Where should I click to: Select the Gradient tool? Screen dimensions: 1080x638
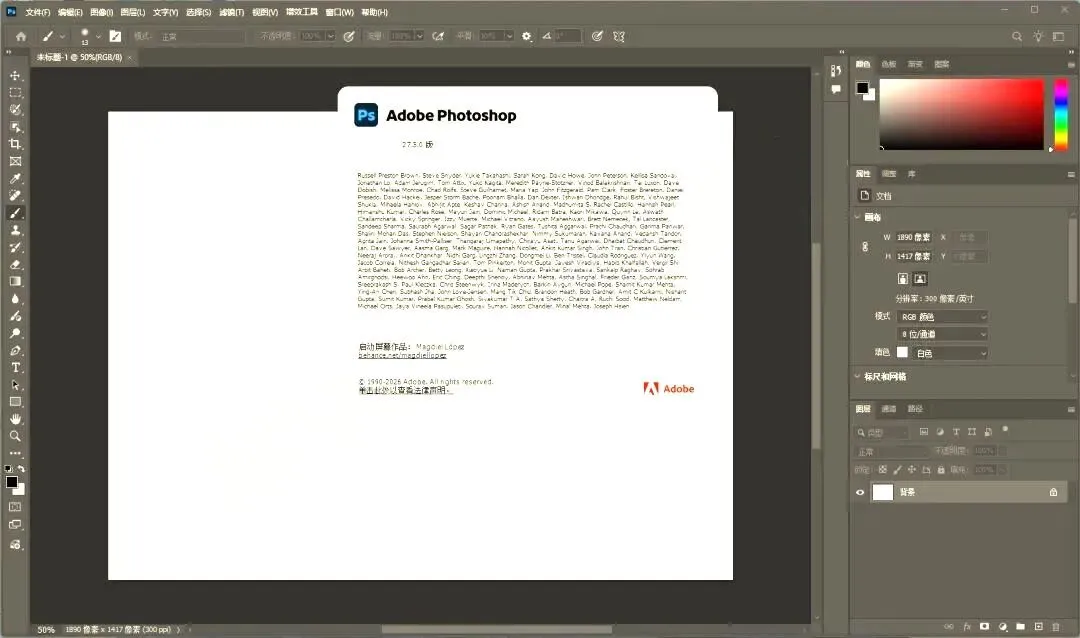(15, 281)
